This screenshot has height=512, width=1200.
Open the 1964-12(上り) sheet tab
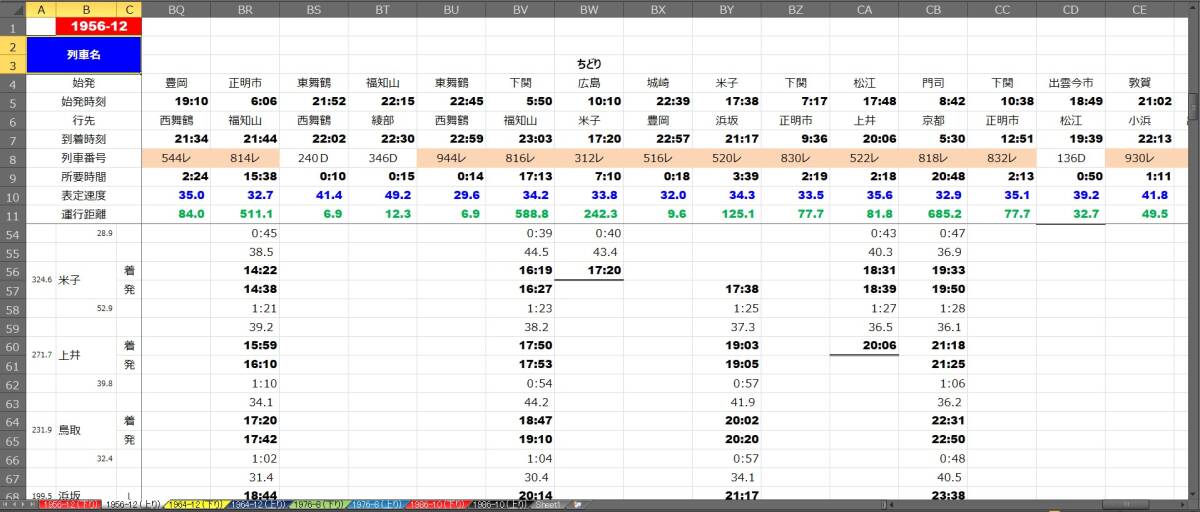pos(259,505)
